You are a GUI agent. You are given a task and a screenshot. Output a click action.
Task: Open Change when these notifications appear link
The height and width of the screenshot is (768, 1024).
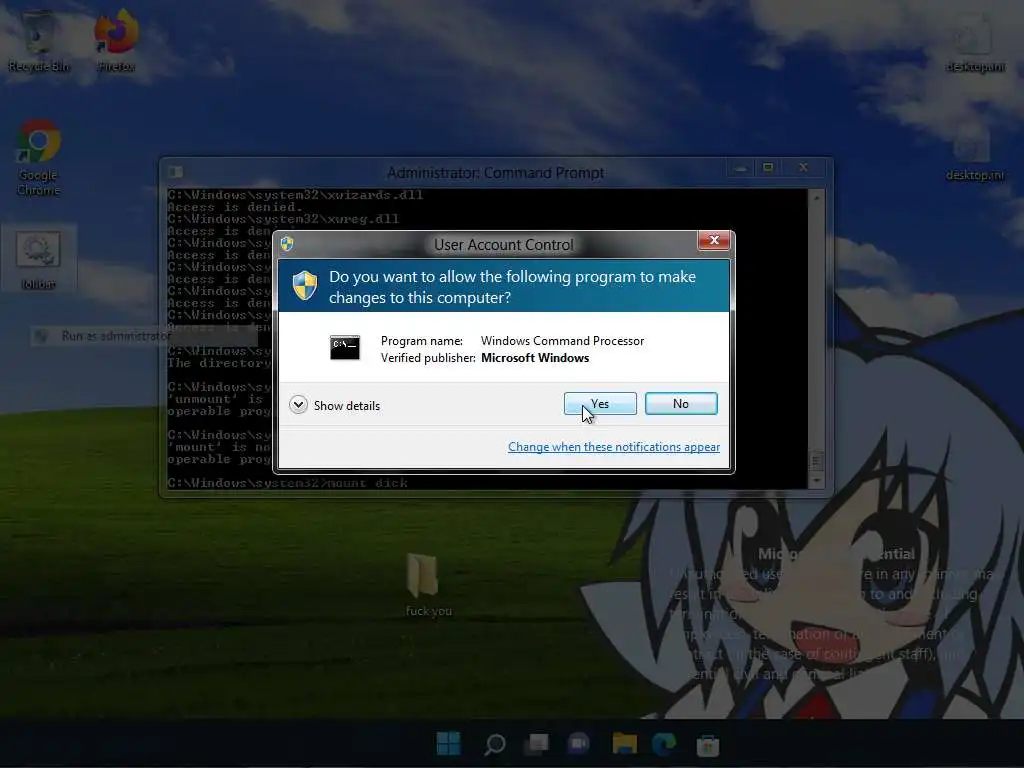point(614,447)
